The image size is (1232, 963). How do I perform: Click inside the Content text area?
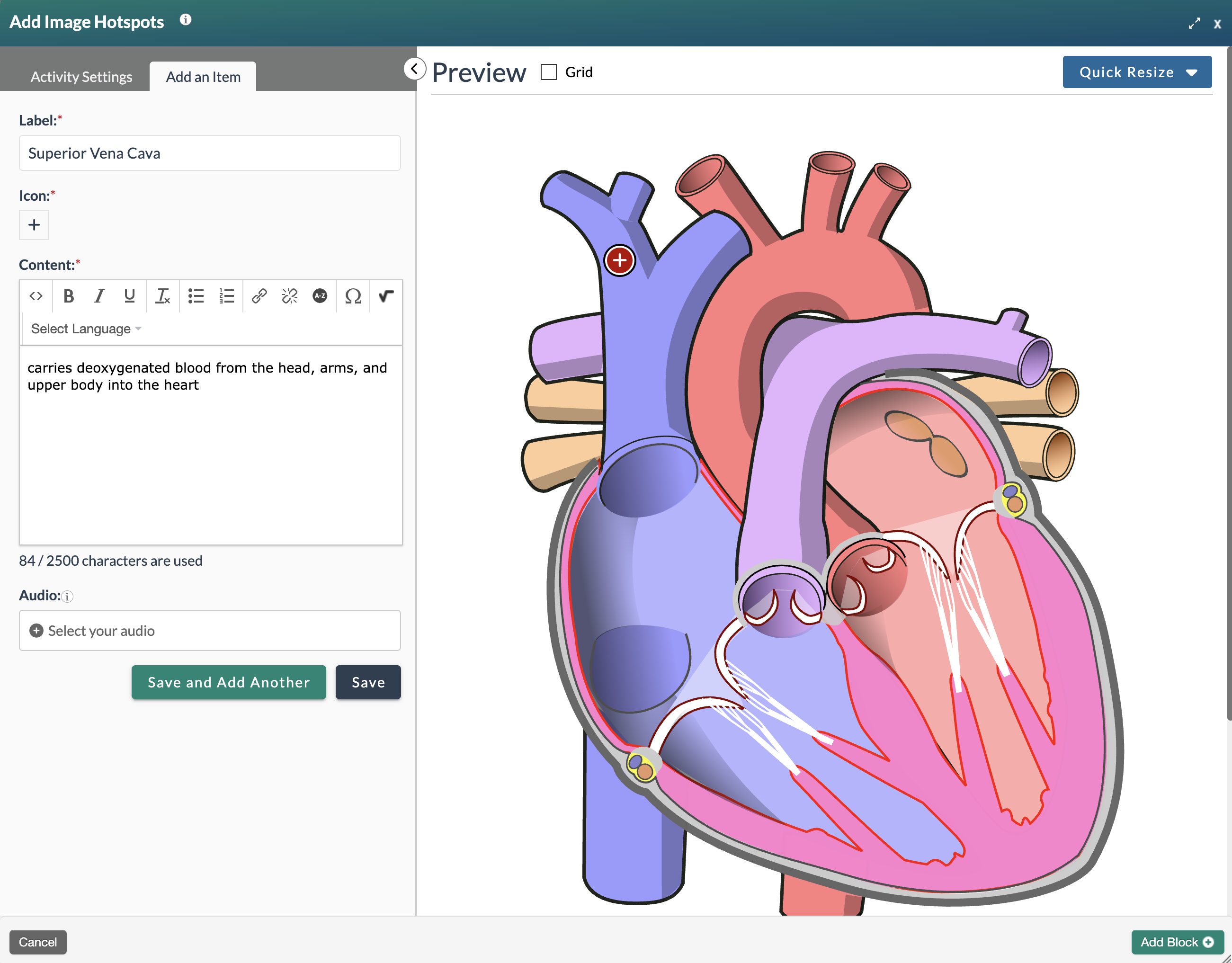pyautogui.click(x=211, y=445)
